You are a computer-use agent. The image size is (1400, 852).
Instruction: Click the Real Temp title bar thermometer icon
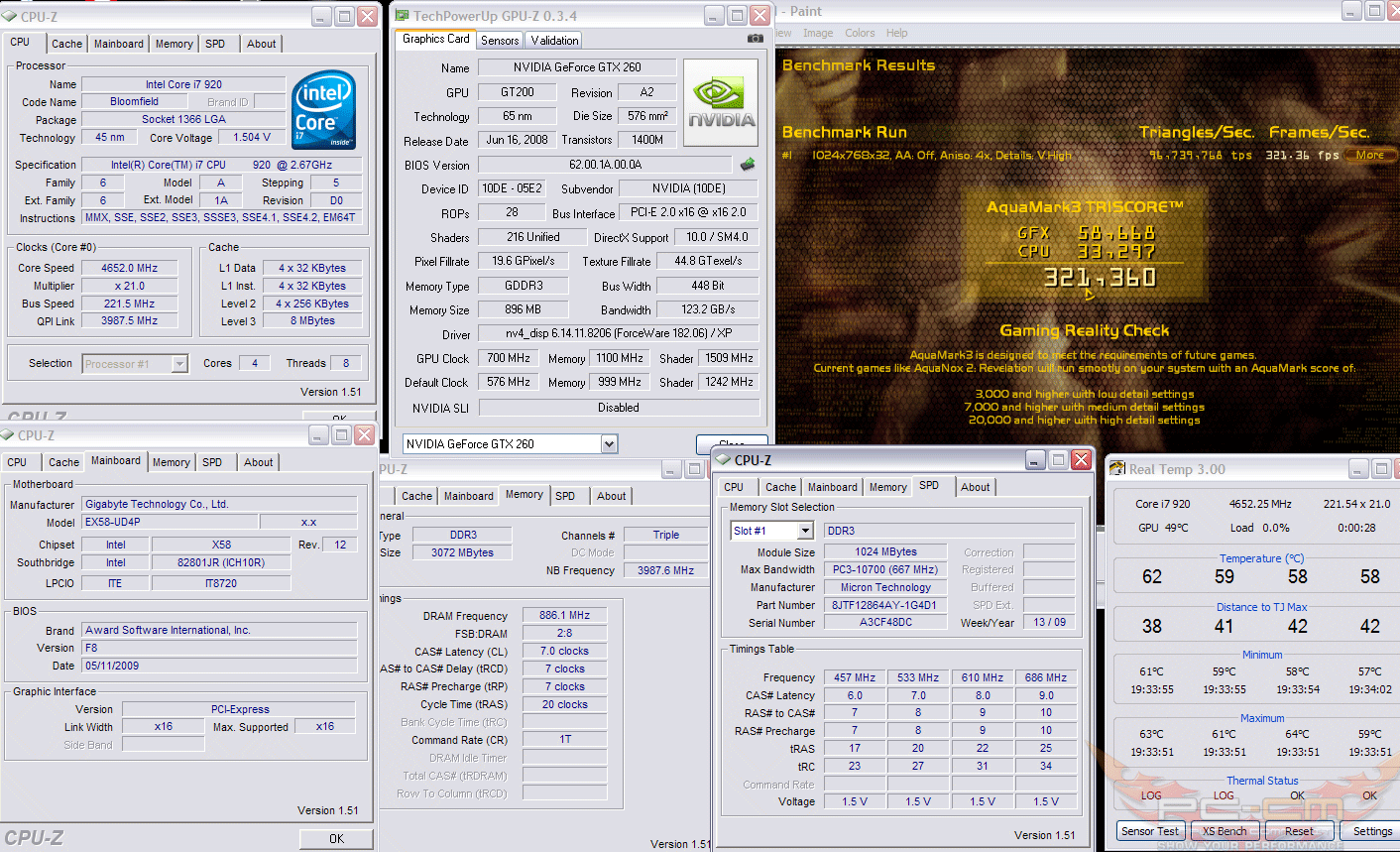(1117, 469)
